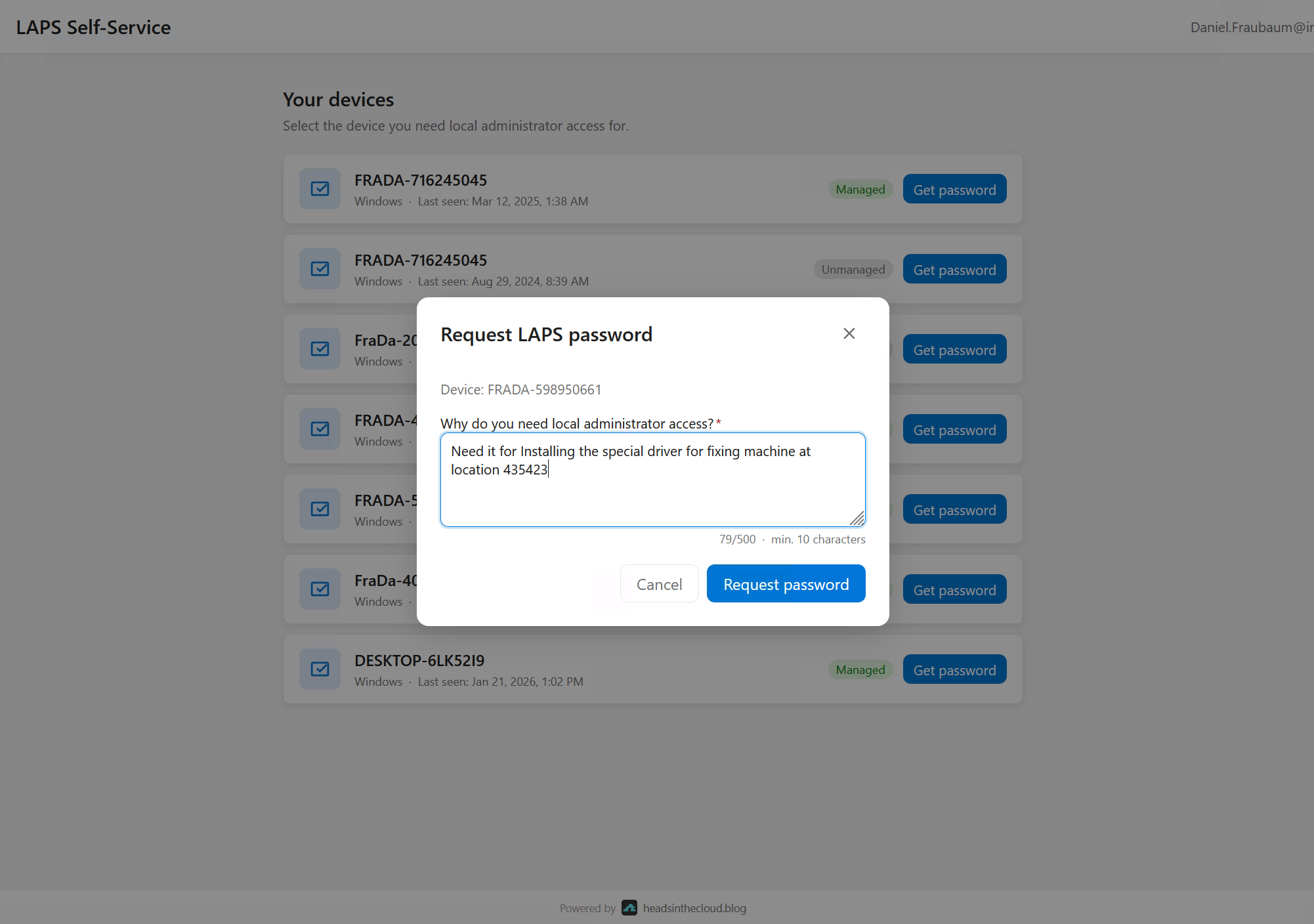
Task: Open the LAPS Self-Service home header
Action: click(93, 27)
